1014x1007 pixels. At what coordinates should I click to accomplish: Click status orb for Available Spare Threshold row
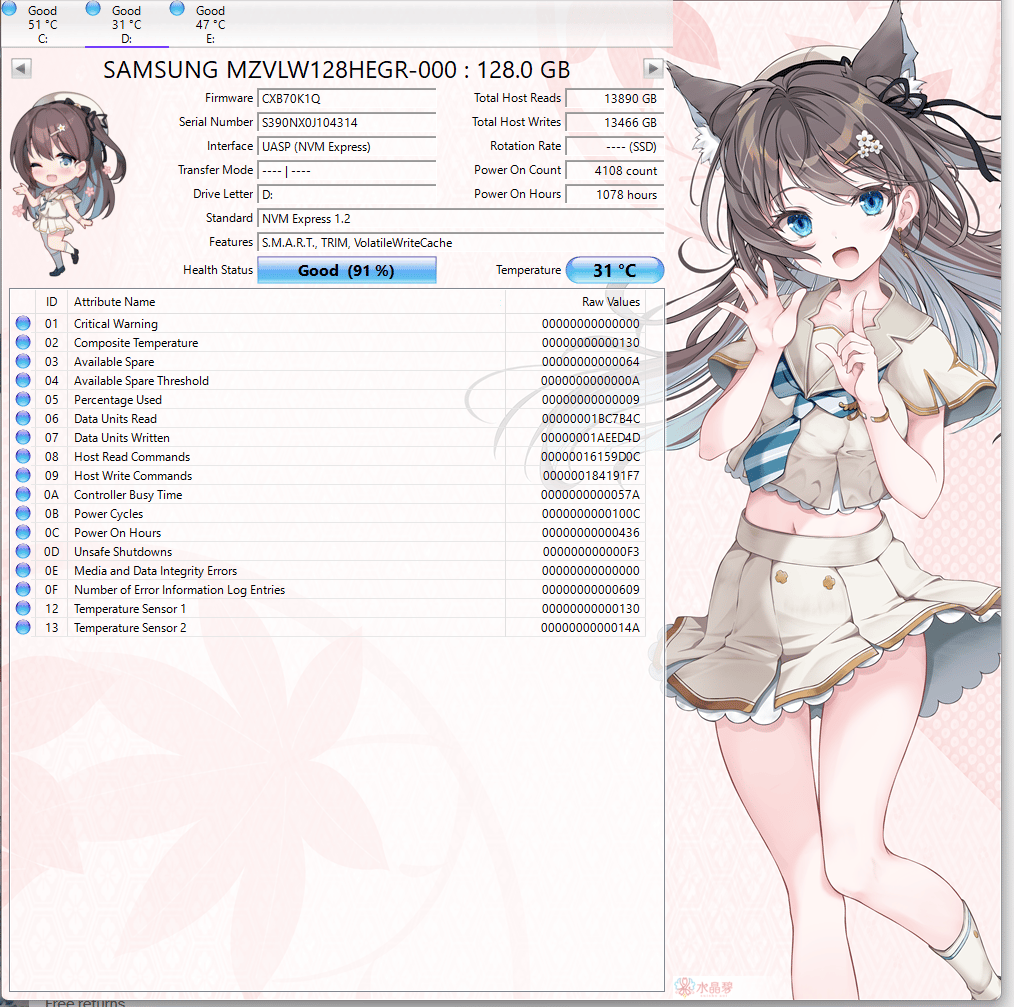pyautogui.click(x=23, y=380)
